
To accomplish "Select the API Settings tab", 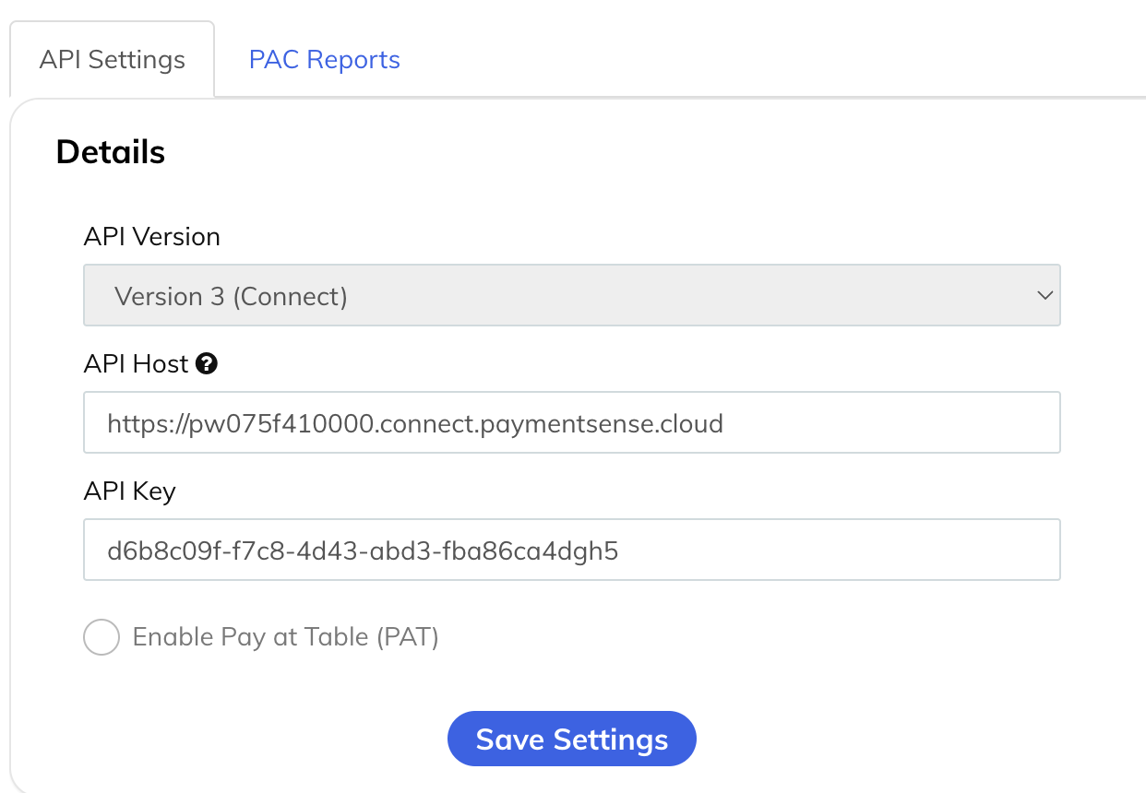I will (112, 60).
